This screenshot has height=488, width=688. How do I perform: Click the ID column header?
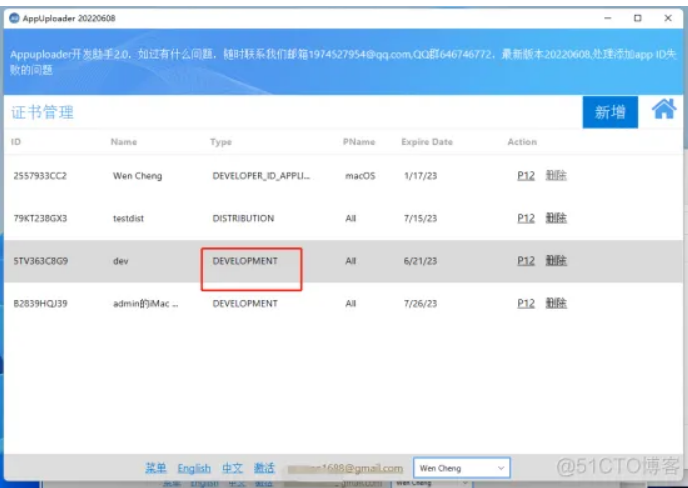[16, 142]
